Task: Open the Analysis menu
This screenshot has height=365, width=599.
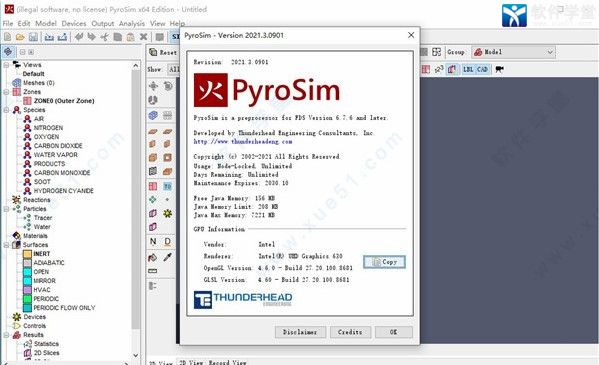Action: coord(132,24)
